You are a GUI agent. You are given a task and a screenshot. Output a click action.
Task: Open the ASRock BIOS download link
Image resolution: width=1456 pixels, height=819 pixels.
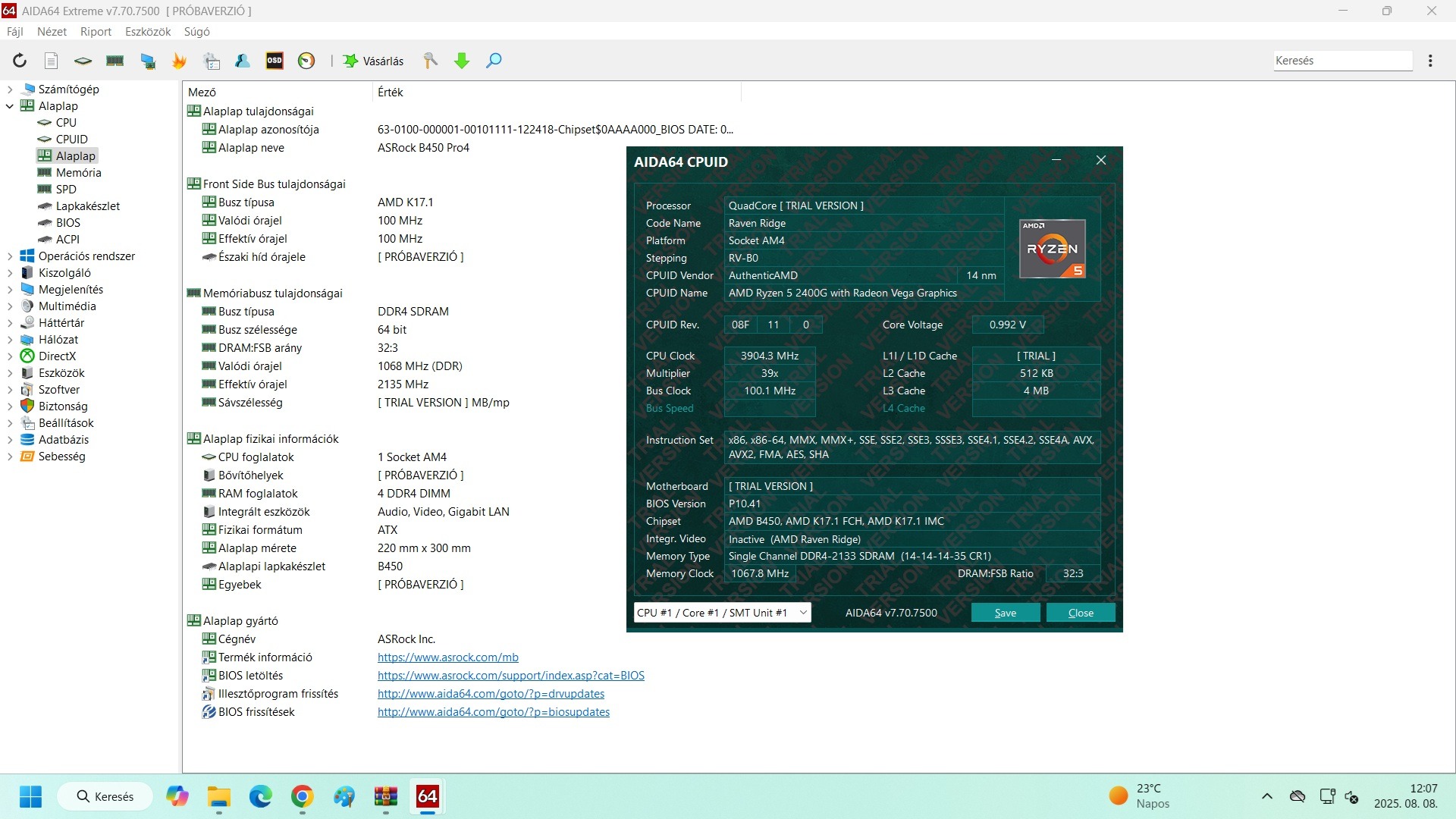[510, 676]
